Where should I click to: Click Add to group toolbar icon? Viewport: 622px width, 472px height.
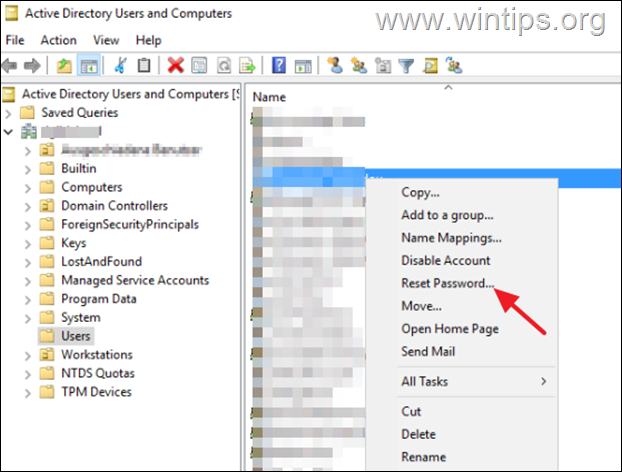pos(454,65)
